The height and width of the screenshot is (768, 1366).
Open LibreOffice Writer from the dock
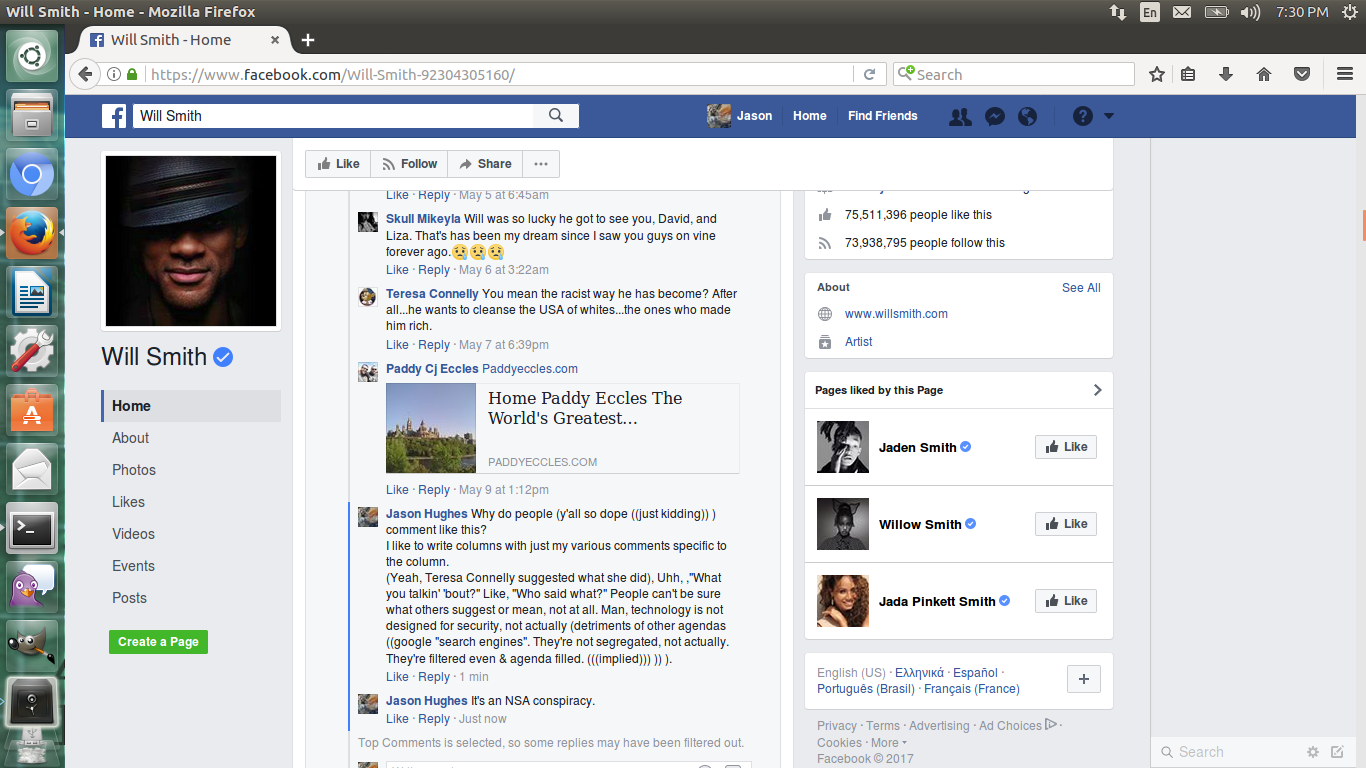[x=32, y=294]
